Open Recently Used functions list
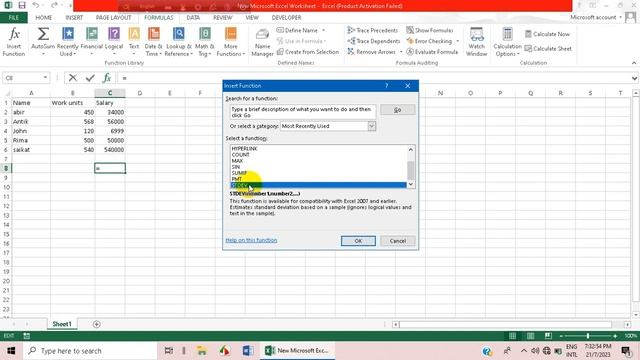The height and width of the screenshot is (360, 640). (x=67, y=42)
